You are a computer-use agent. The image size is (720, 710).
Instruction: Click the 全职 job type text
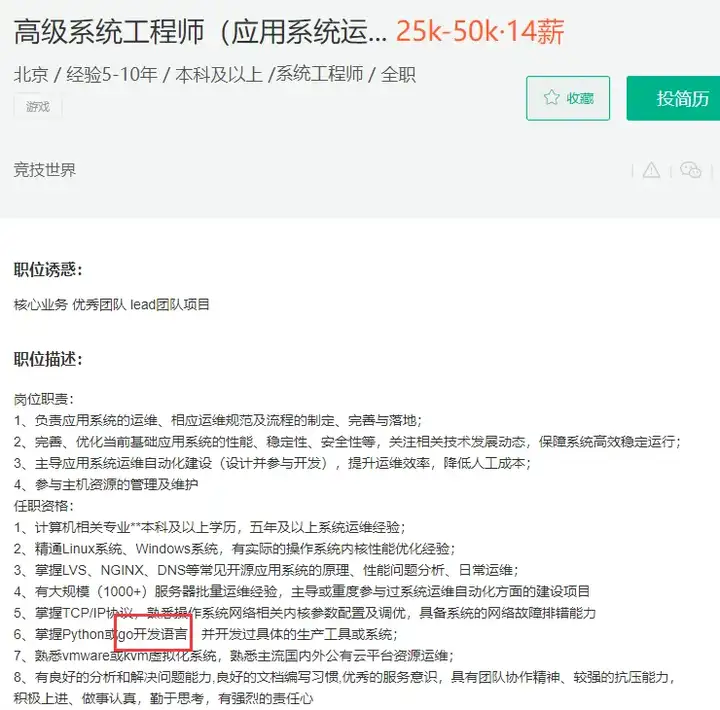point(398,74)
